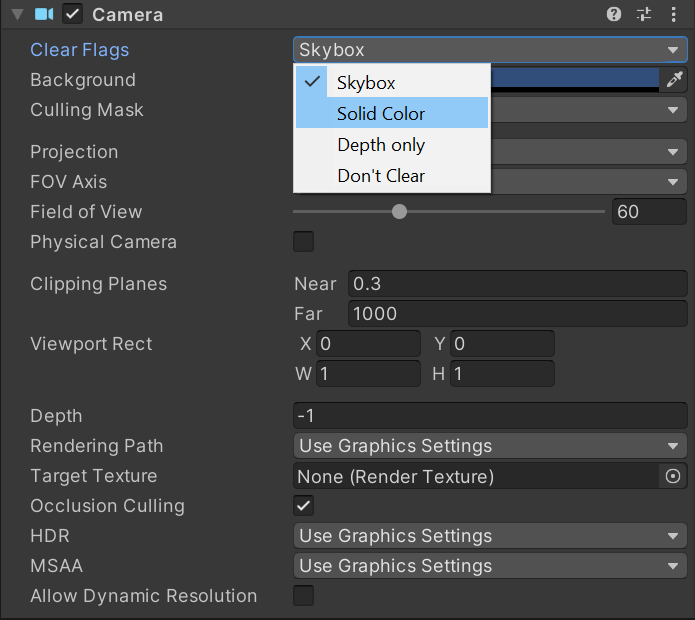Open the HDR dropdown
Image resolution: width=695 pixels, height=620 pixels.
pyautogui.click(x=490, y=536)
